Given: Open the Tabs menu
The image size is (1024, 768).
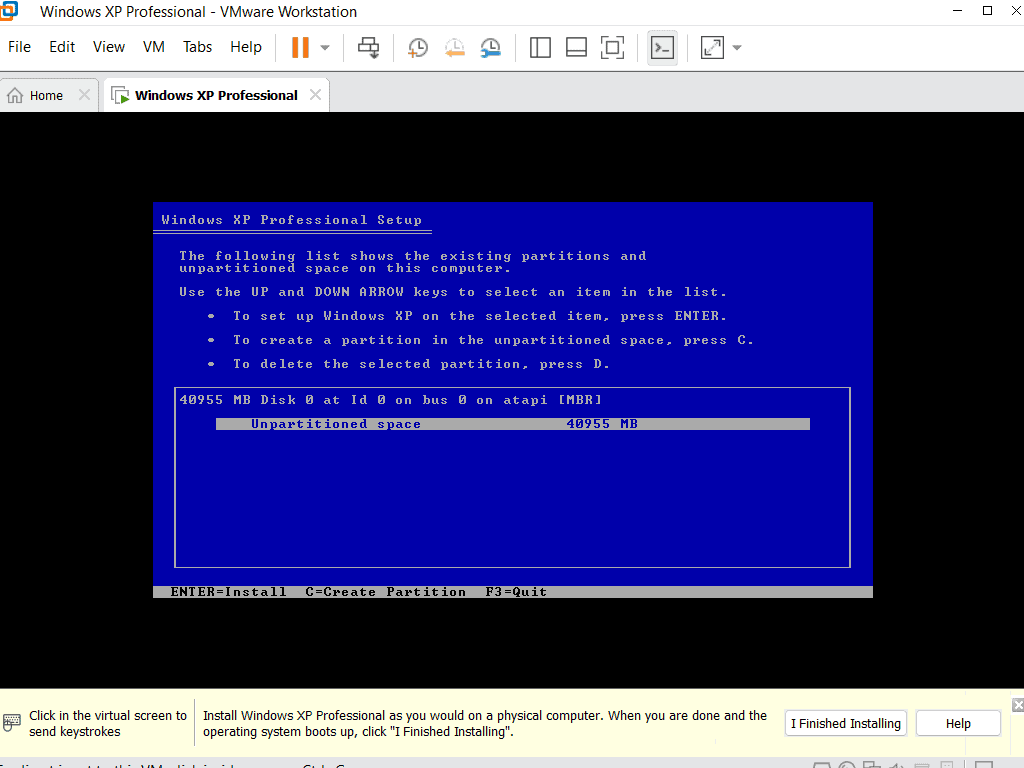Looking at the screenshot, I should pos(197,47).
